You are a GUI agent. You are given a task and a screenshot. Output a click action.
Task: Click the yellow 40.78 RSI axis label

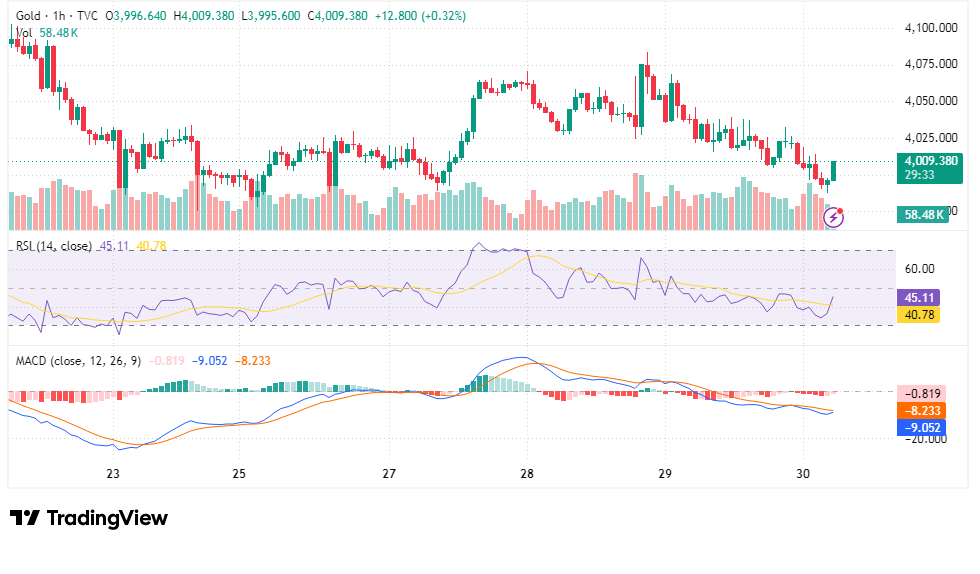coord(919,315)
